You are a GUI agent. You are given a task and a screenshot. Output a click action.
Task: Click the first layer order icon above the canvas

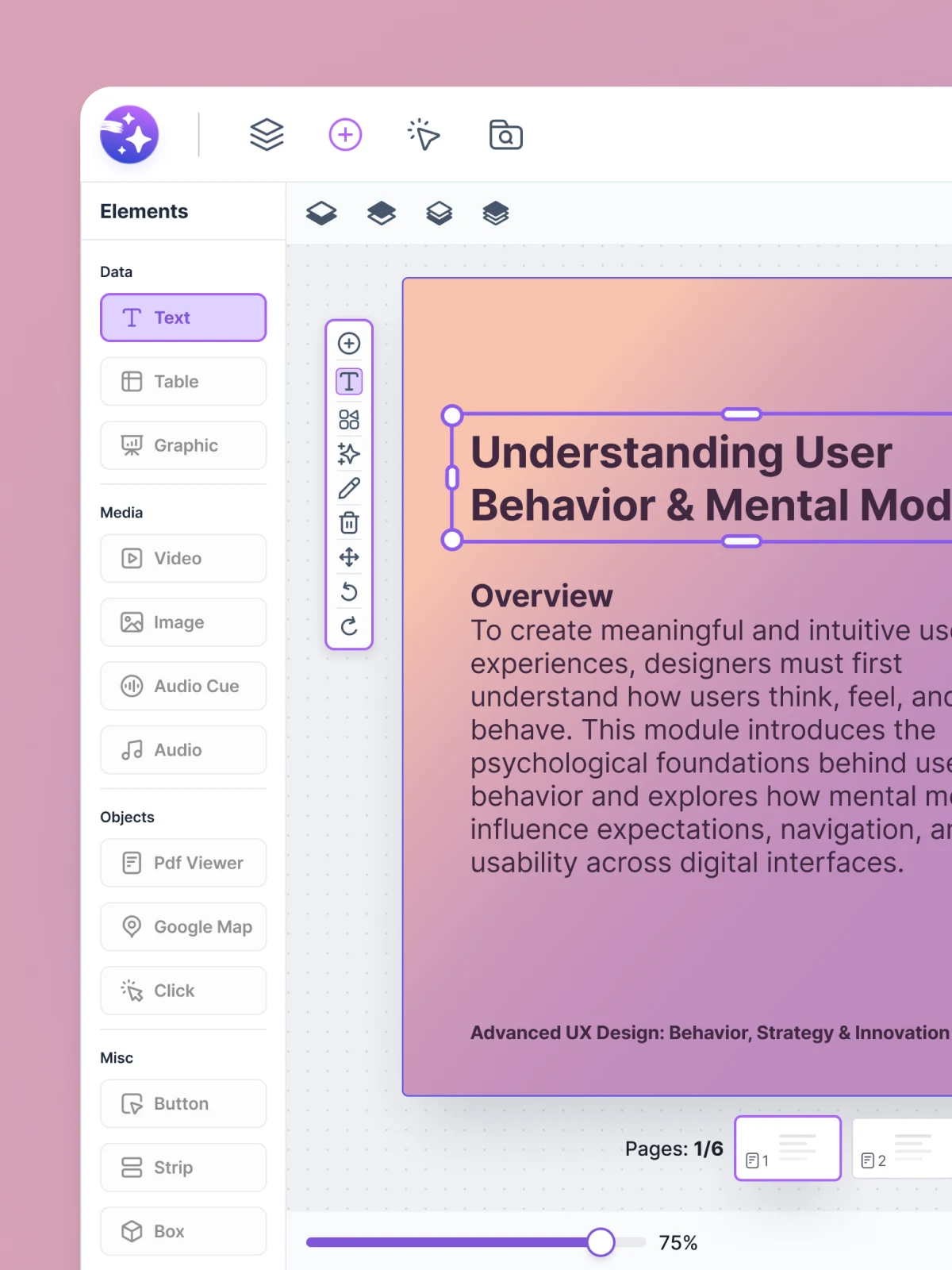pyautogui.click(x=321, y=213)
